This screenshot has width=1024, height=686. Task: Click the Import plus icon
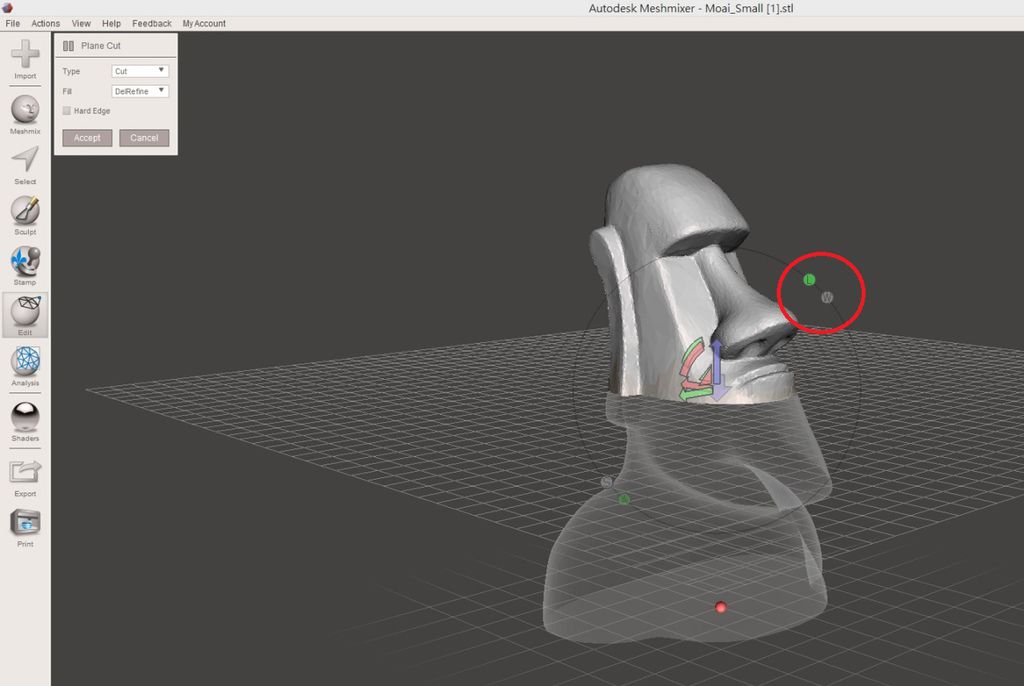pyautogui.click(x=25, y=54)
